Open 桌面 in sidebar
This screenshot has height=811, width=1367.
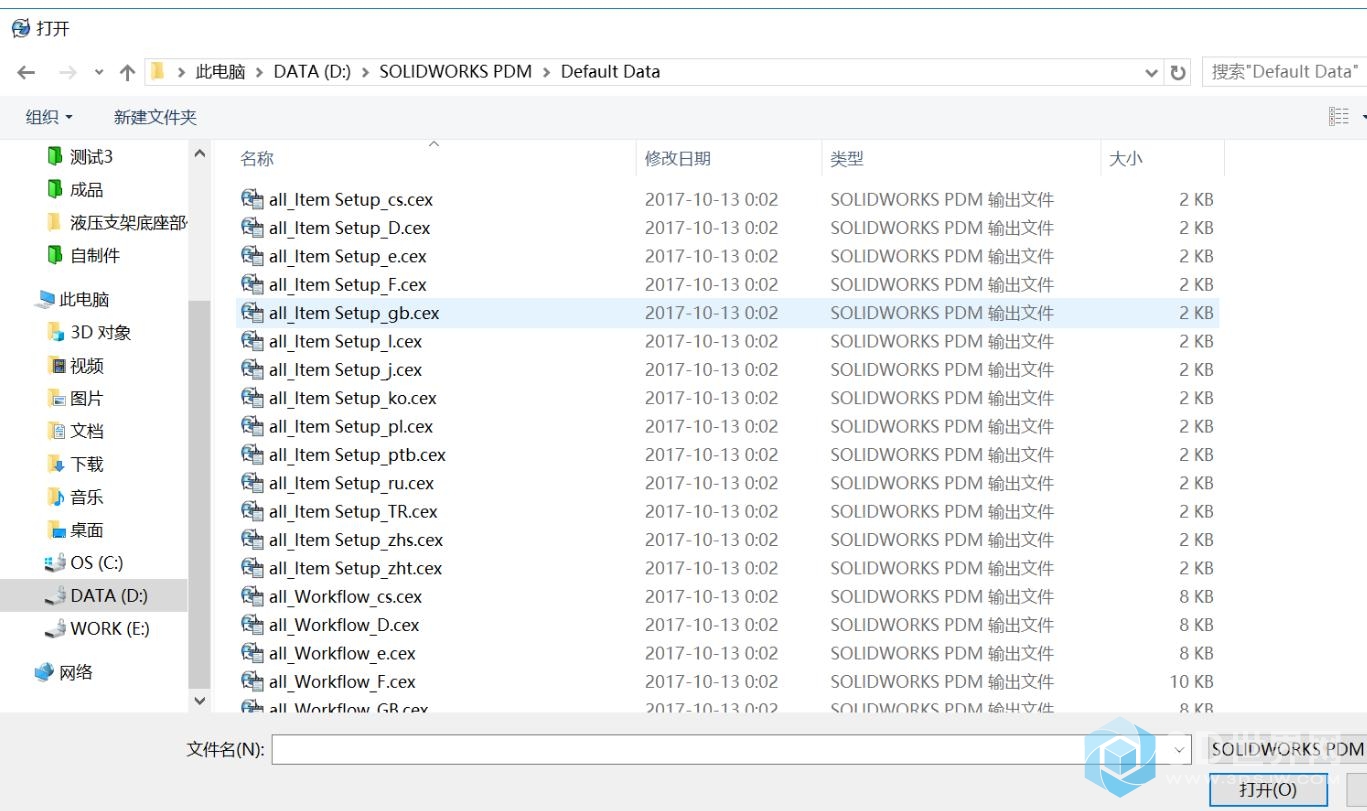[x=86, y=530]
